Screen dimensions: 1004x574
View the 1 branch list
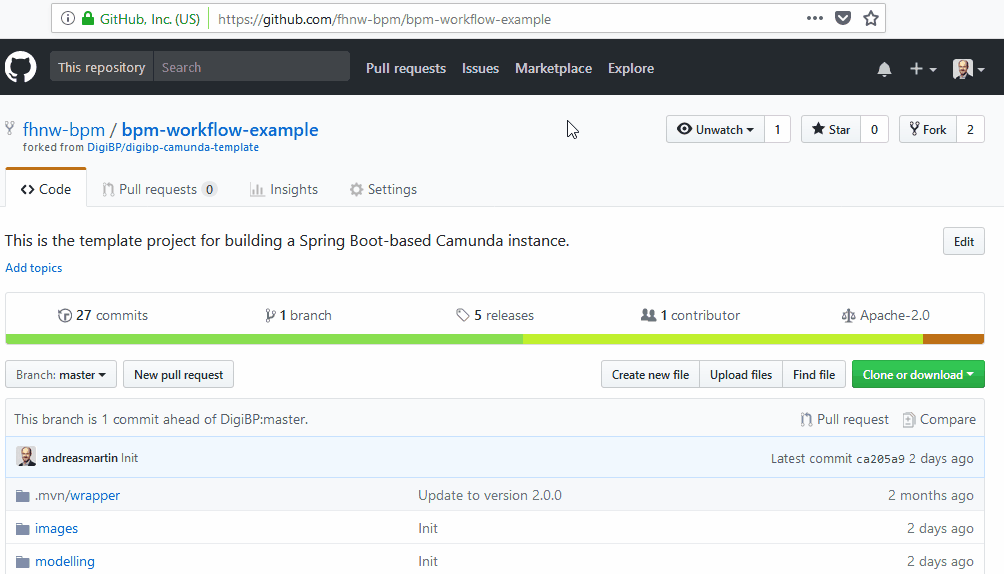[298, 315]
